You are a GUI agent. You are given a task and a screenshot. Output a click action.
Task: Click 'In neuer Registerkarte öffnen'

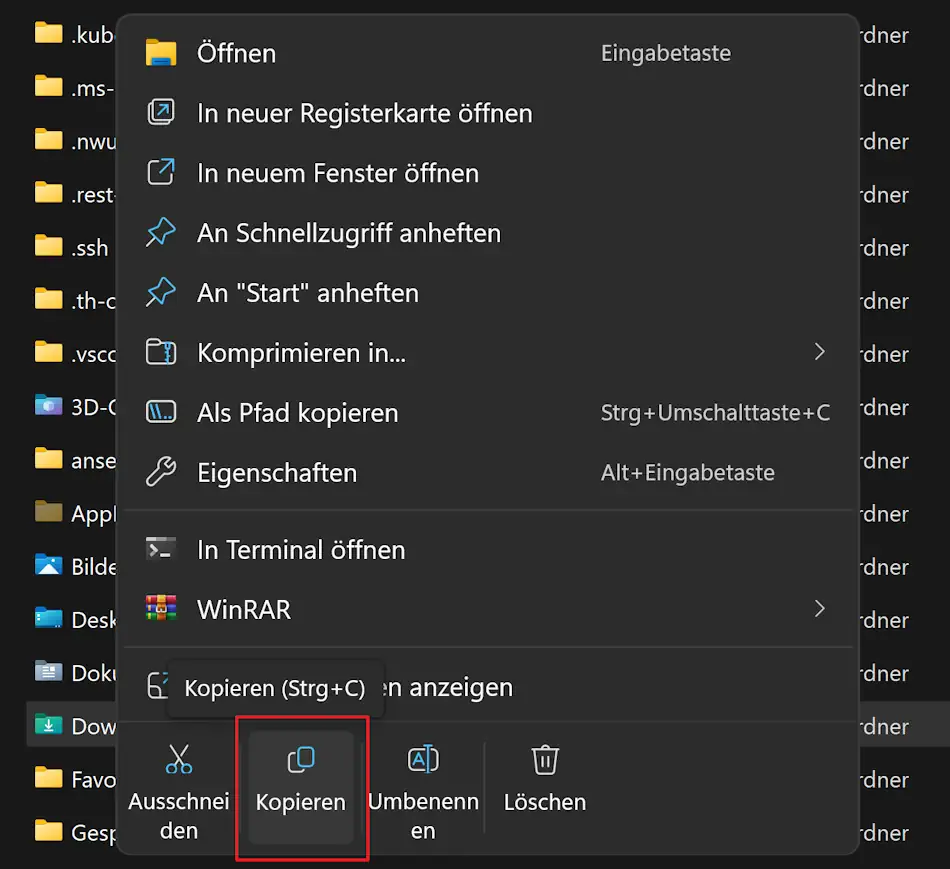364,113
